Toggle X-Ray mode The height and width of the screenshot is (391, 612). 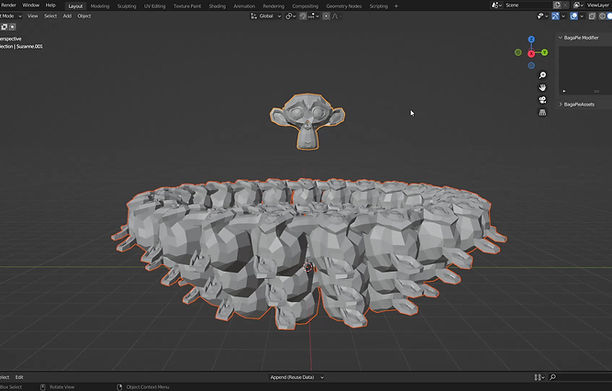pyautogui.click(x=592, y=16)
